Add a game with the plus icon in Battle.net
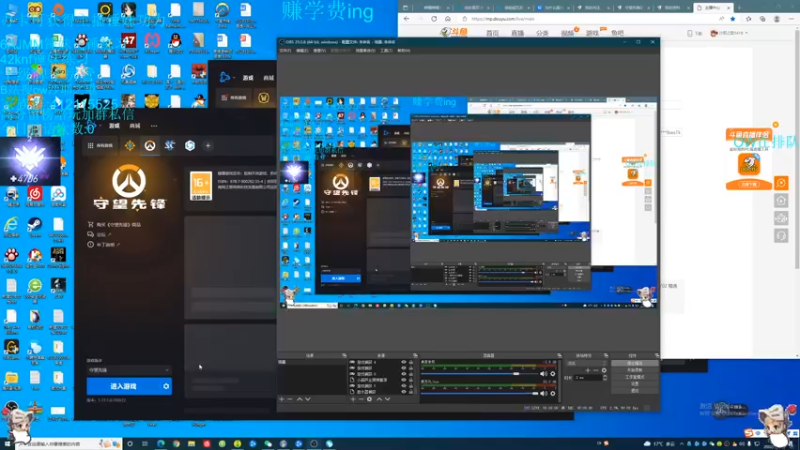The width and height of the screenshot is (800, 450). tap(208, 145)
